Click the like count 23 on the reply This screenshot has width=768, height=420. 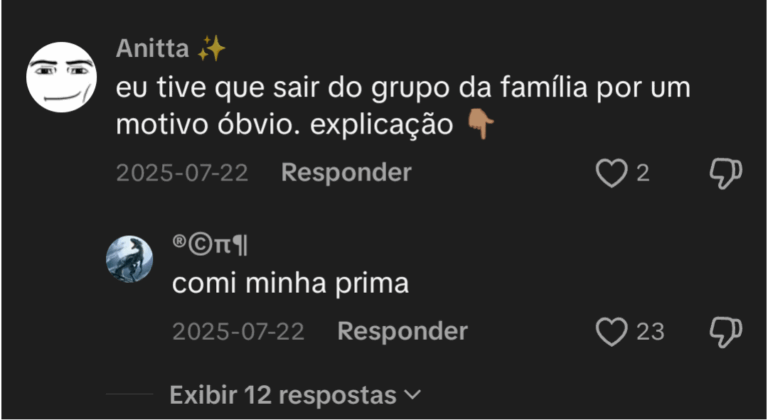pos(650,332)
